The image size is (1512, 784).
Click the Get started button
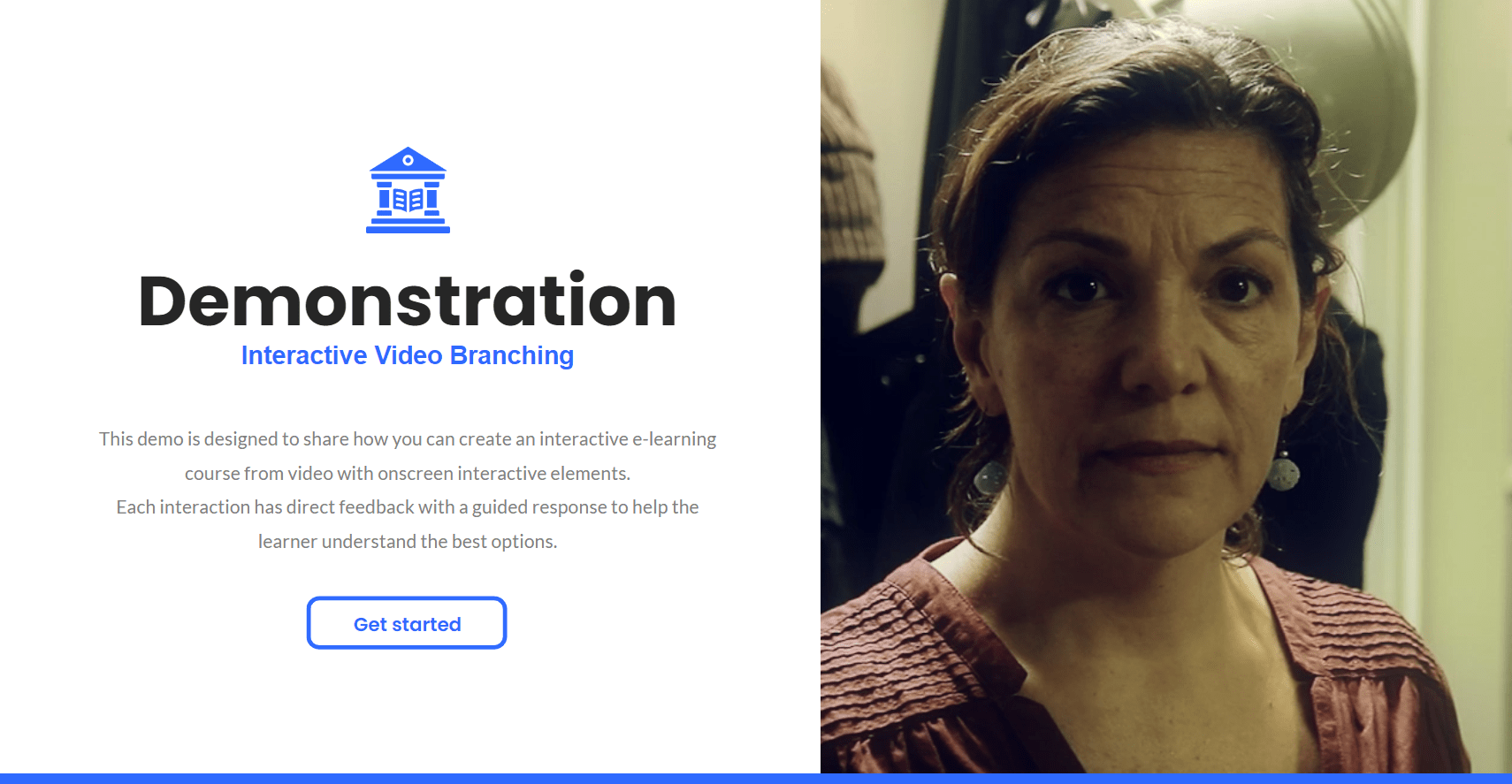point(407,623)
